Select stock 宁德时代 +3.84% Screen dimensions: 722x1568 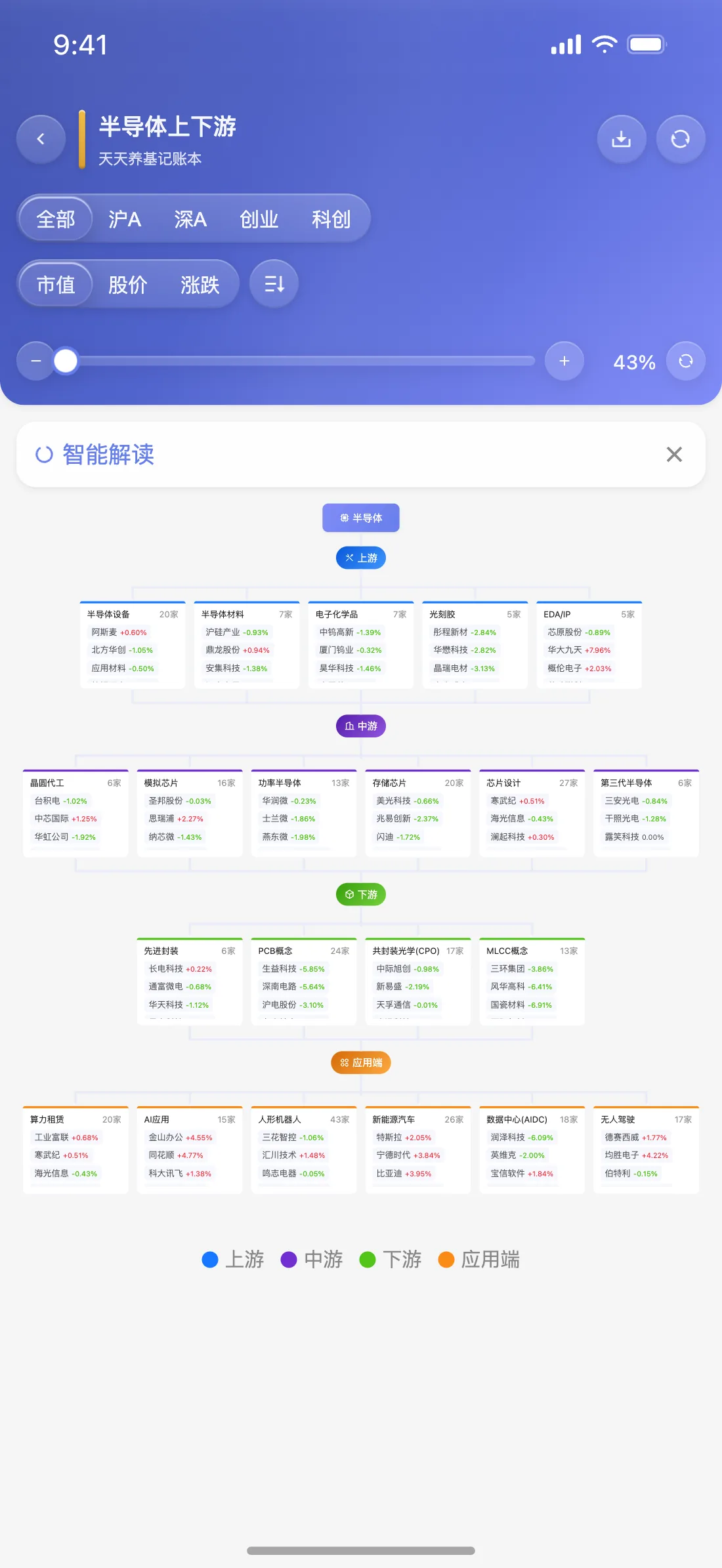point(408,1155)
